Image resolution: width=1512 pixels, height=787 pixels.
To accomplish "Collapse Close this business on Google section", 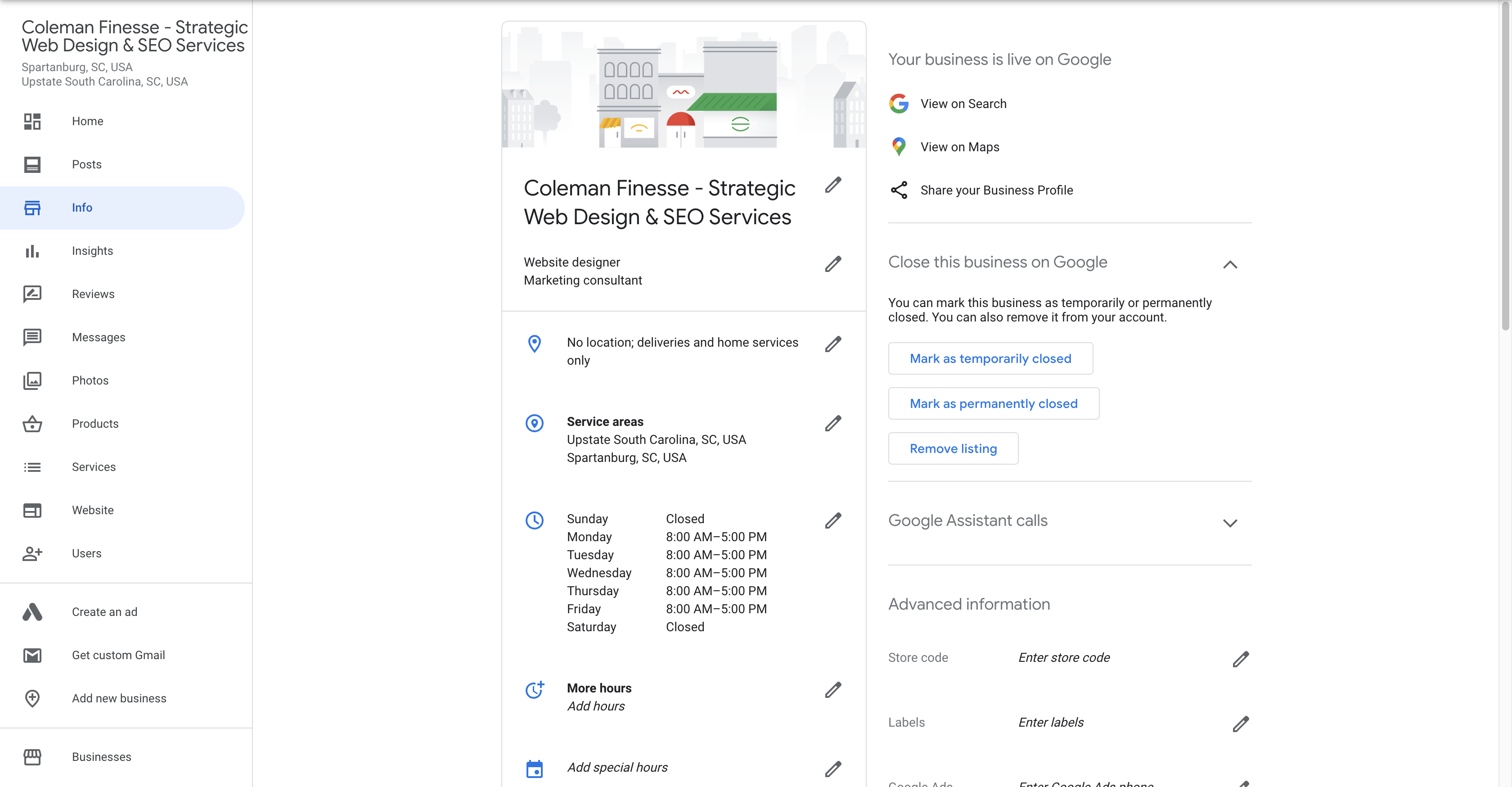I will [1230, 265].
